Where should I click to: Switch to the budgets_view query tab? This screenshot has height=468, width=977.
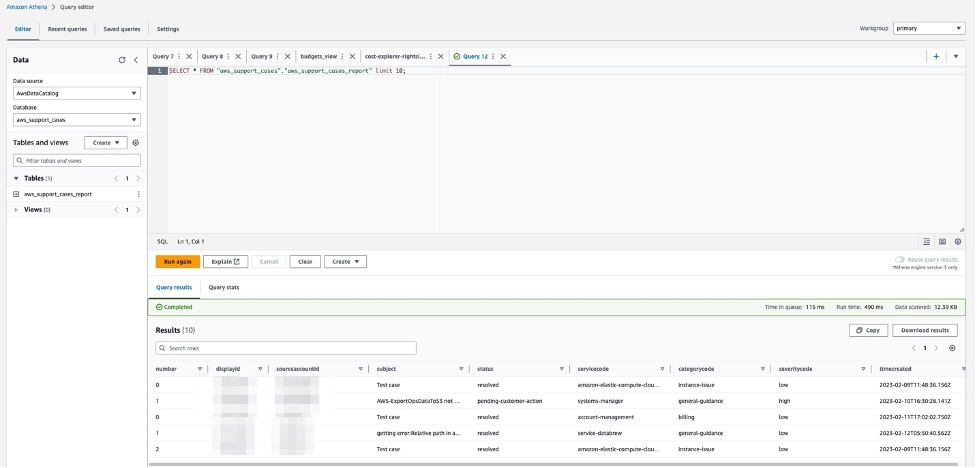(318, 57)
